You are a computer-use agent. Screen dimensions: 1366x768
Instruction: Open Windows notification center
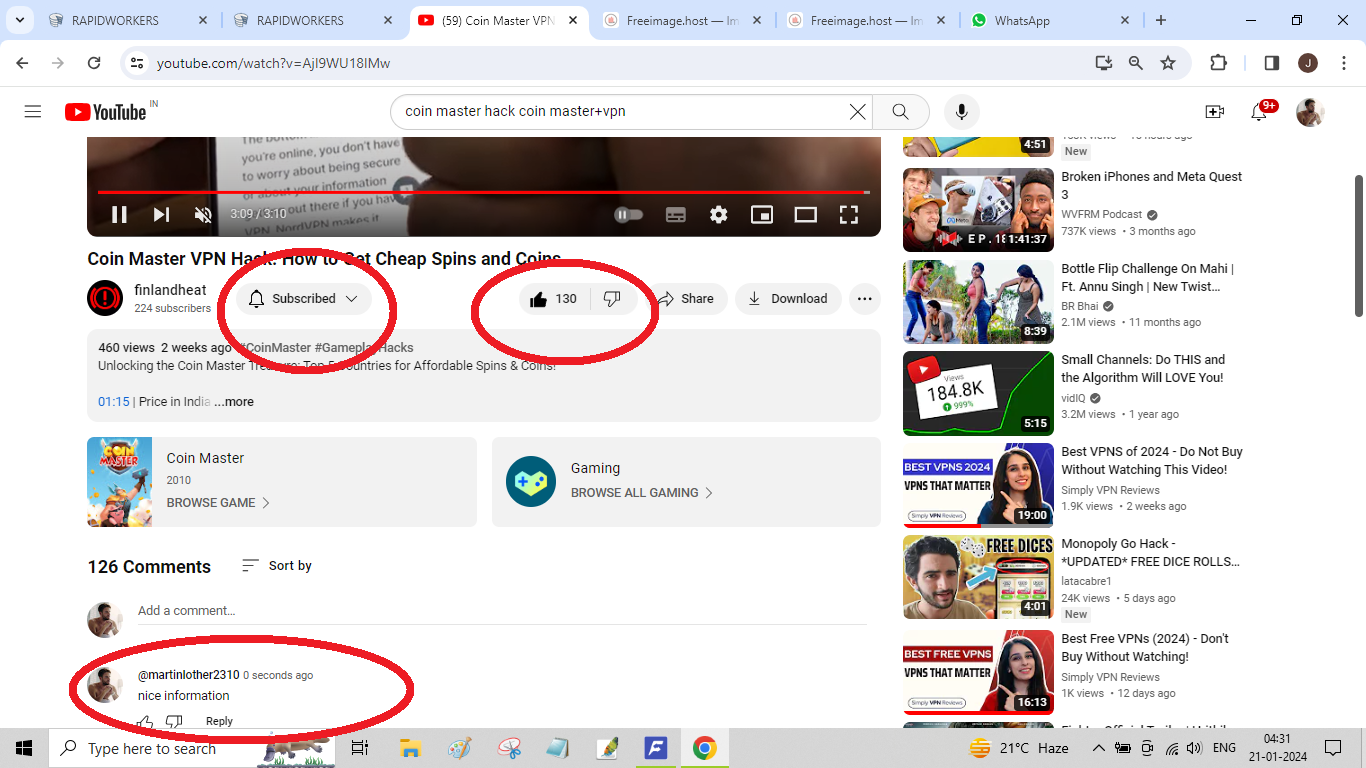(1333, 748)
